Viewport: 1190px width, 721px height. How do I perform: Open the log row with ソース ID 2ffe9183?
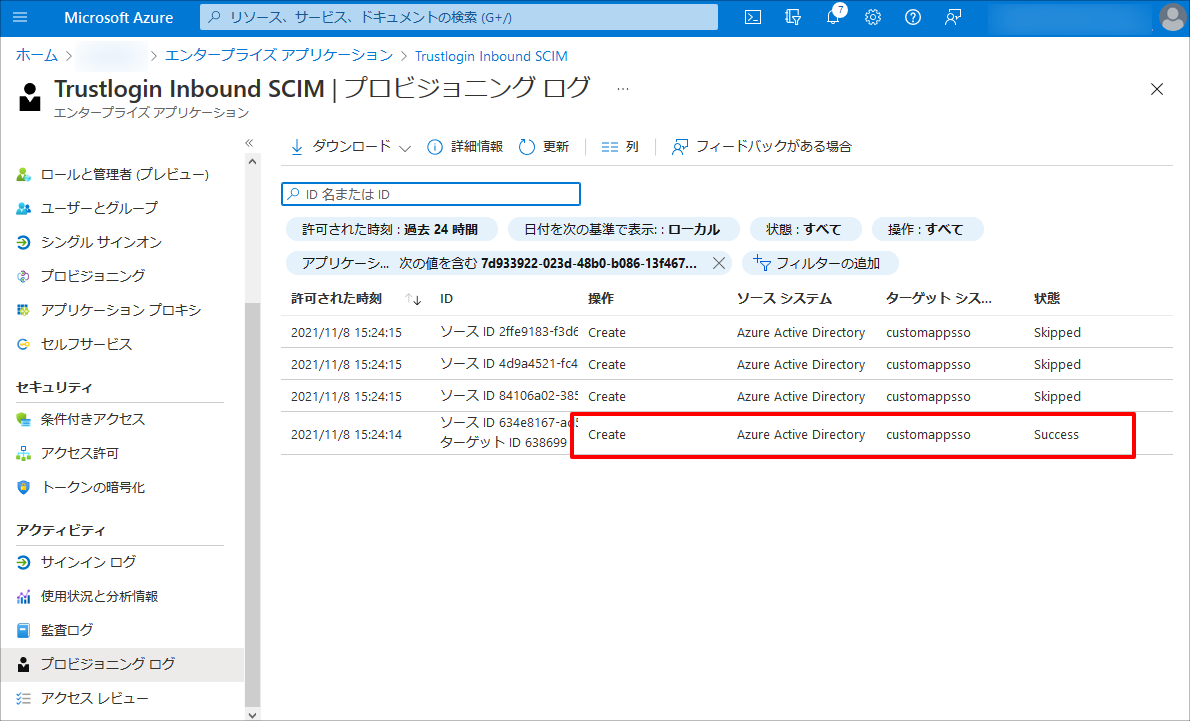tap(726, 332)
